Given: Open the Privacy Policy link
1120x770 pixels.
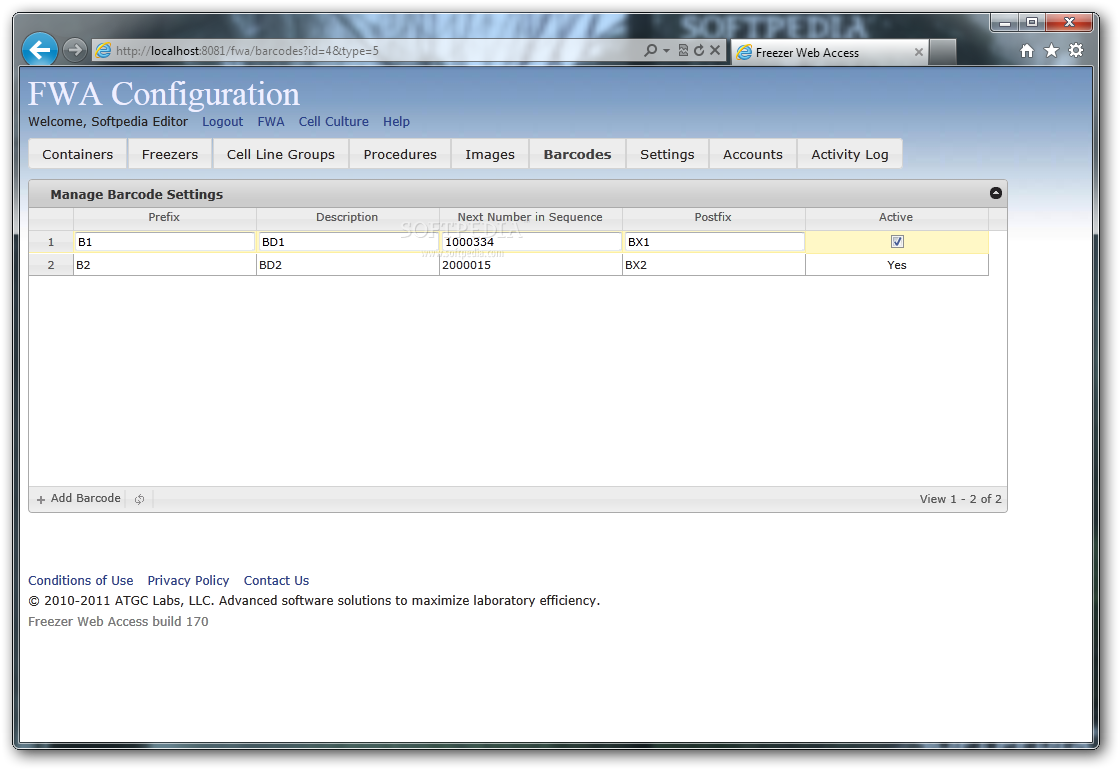Looking at the screenshot, I should point(189,581).
